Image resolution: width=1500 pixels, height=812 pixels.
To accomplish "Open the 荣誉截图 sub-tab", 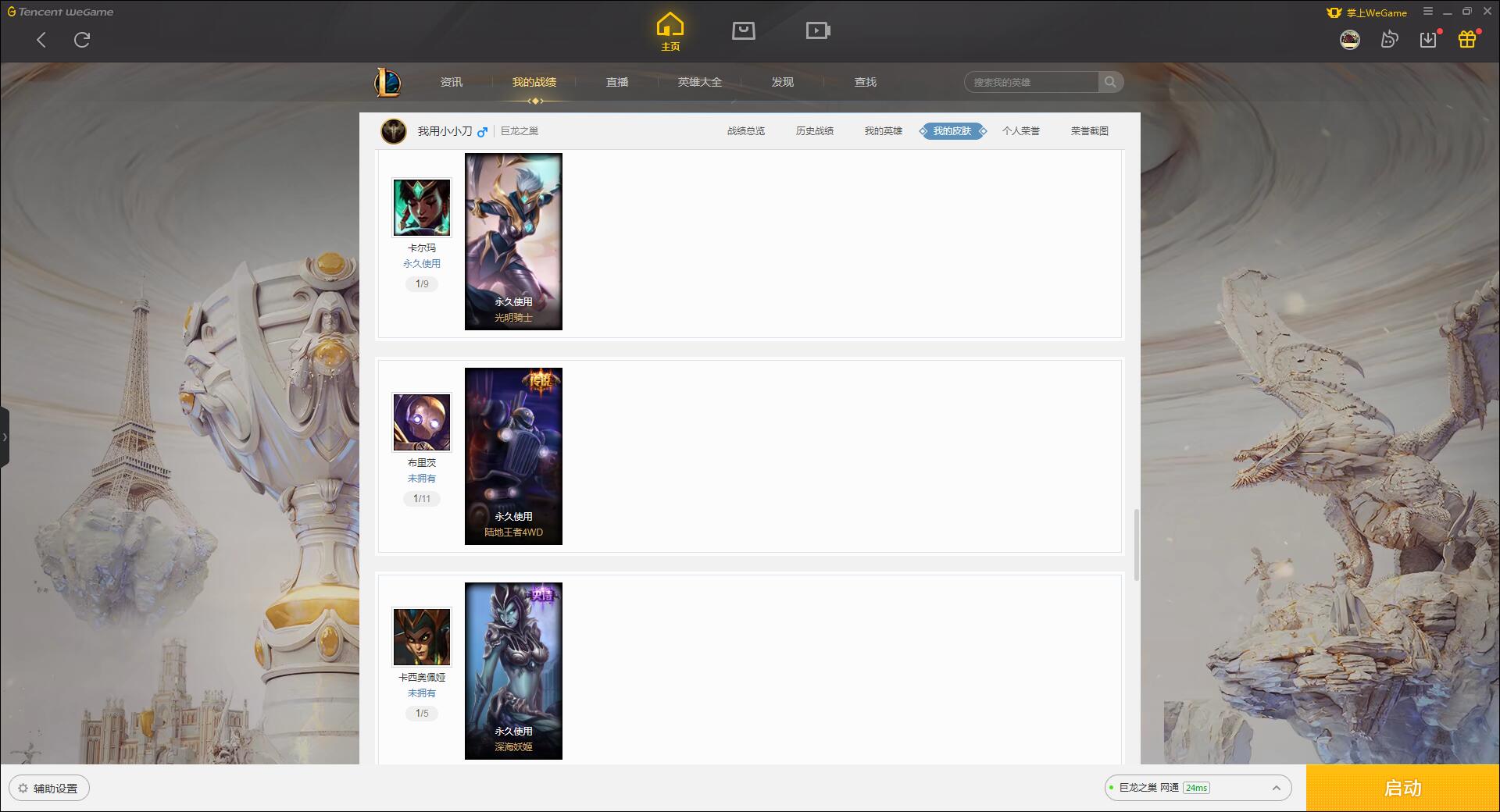I will [x=1090, y=131].
